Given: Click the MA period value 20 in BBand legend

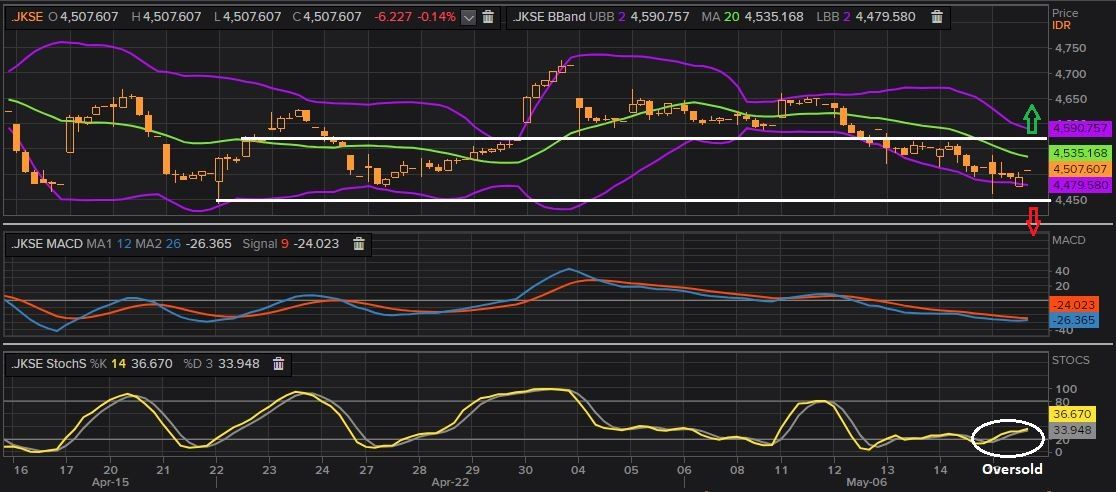Looking at the screenshot, I should click(x=732, y=17).
